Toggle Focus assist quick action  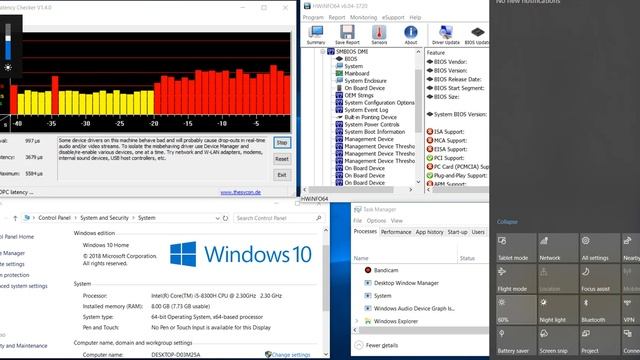pyautogui.click(x=600, y=279)
